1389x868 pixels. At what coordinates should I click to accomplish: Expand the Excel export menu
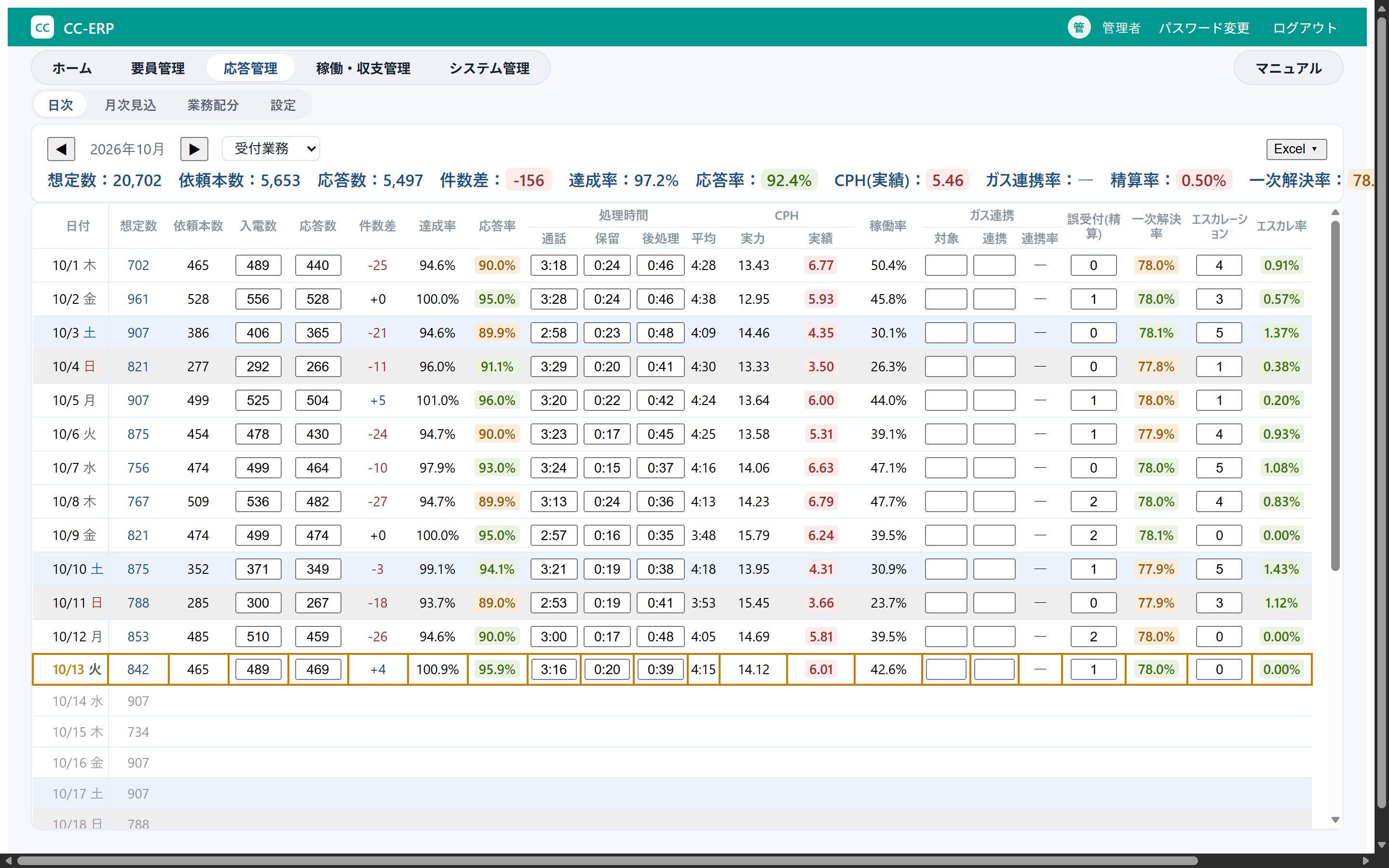tap(1296, 149)
